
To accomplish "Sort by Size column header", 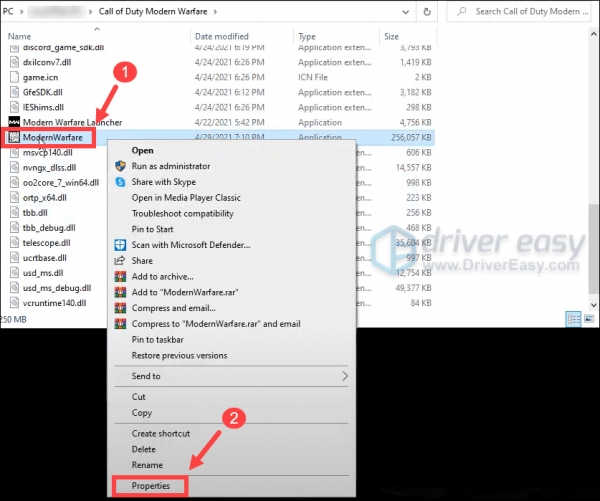I will point(391,36).
